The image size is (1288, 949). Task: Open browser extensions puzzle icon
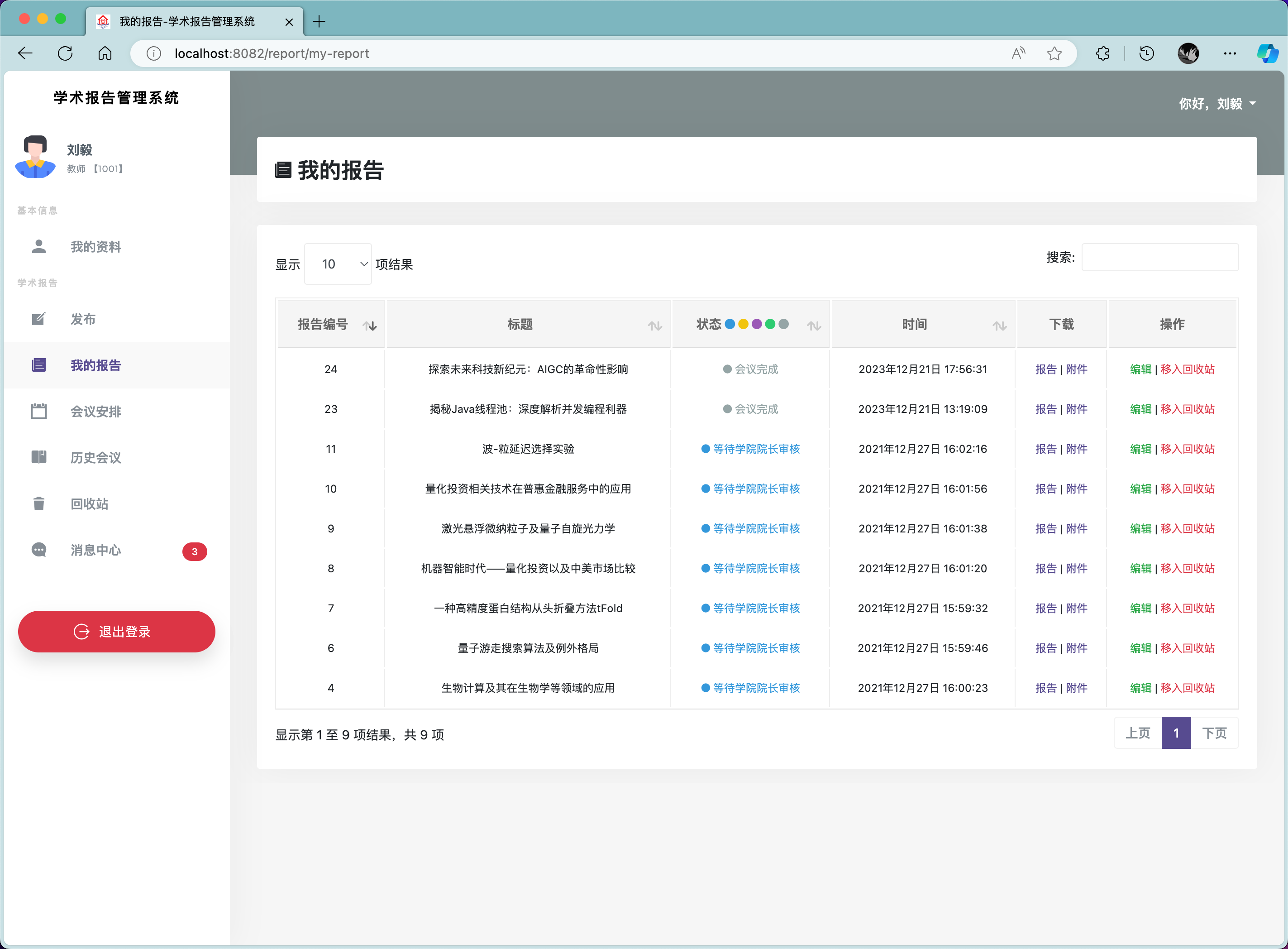[1102, 53]
